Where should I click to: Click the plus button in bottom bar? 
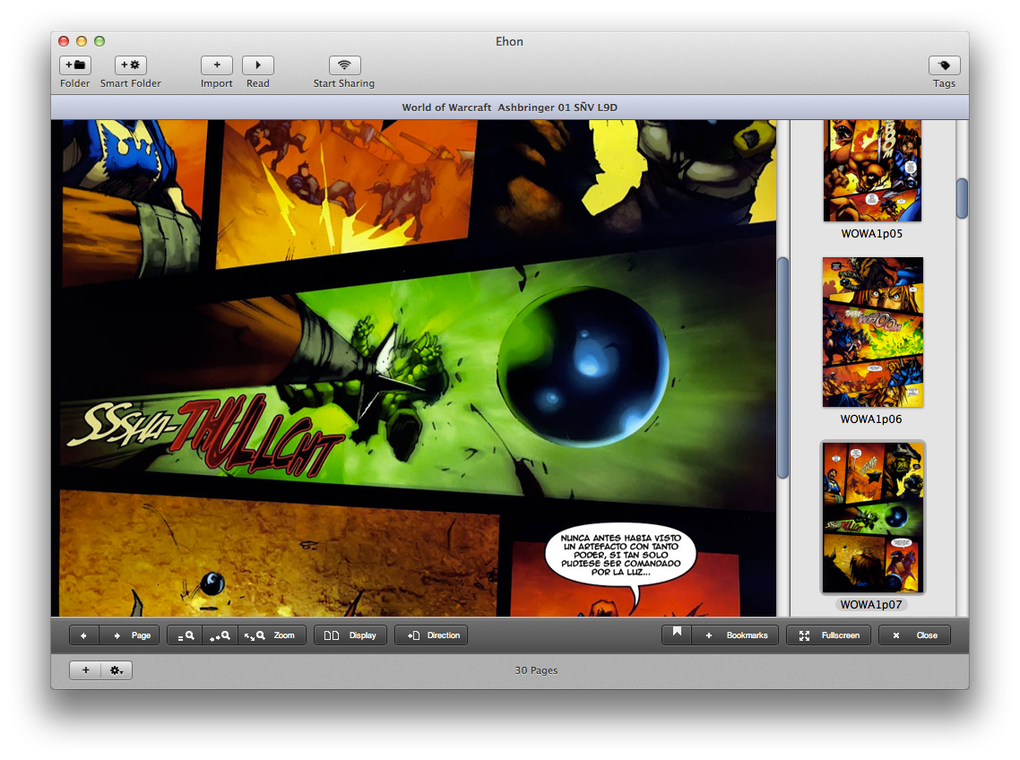click(85, 670)
